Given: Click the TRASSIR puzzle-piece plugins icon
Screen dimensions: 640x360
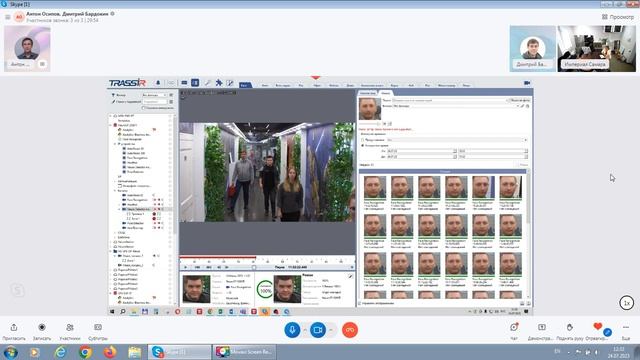Looking at the screenshot, I should point(219,83).
